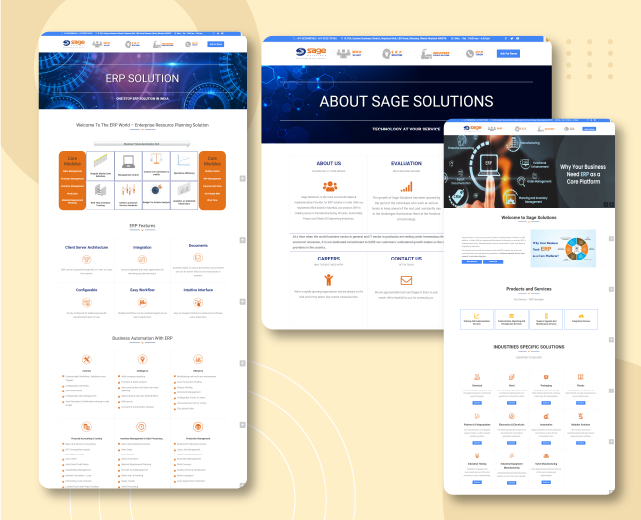
Task: Click the Facebook icon in the About page top bar
Action: click(506, 38)
